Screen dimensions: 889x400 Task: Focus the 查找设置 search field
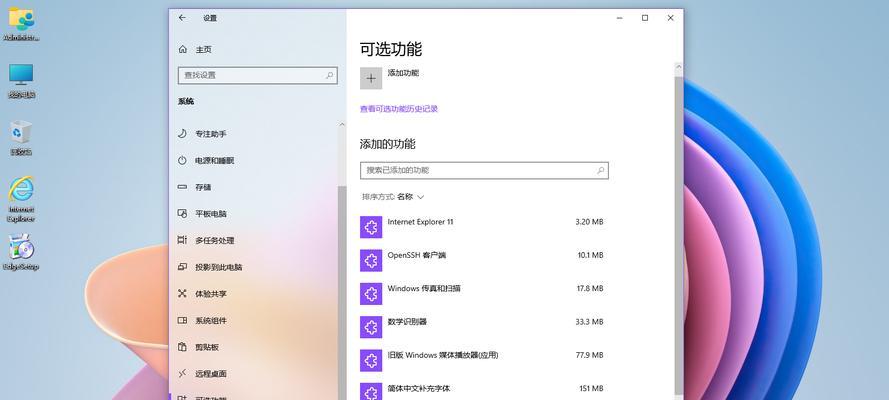point(258,75)
